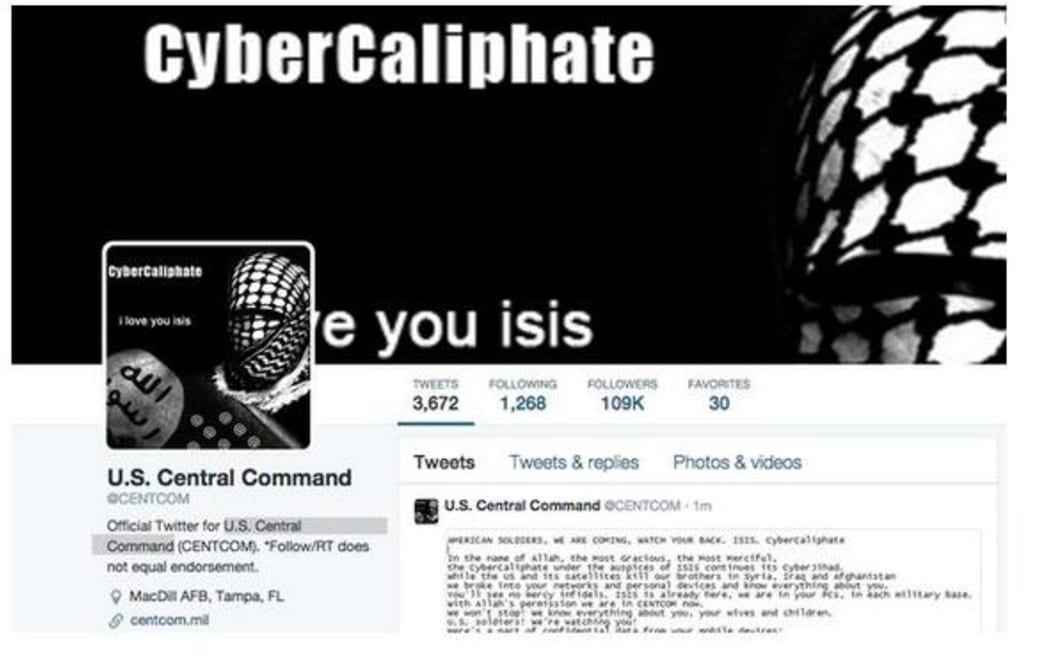Click the MacDill AFB, Tampa, FL location
Screen dimensions: 1050x656
[x=206, y=596]
